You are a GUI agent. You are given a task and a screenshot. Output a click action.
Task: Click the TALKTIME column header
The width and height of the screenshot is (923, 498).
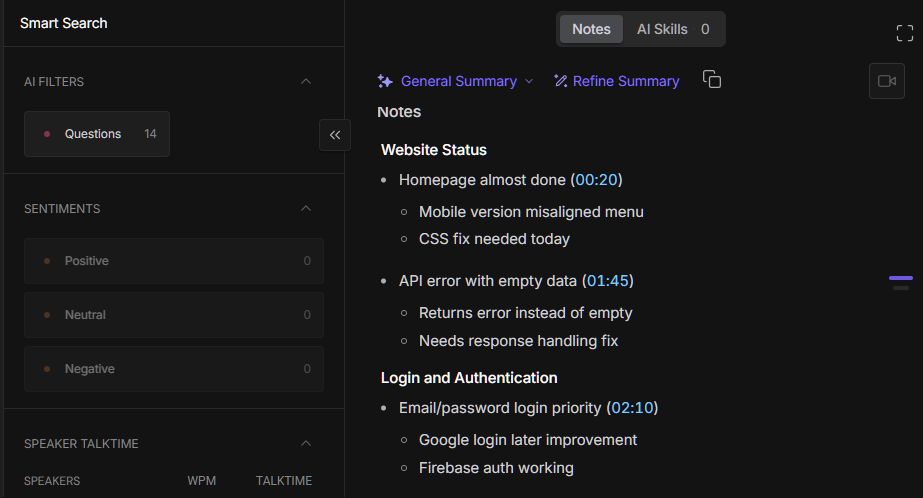pos(284,481)
